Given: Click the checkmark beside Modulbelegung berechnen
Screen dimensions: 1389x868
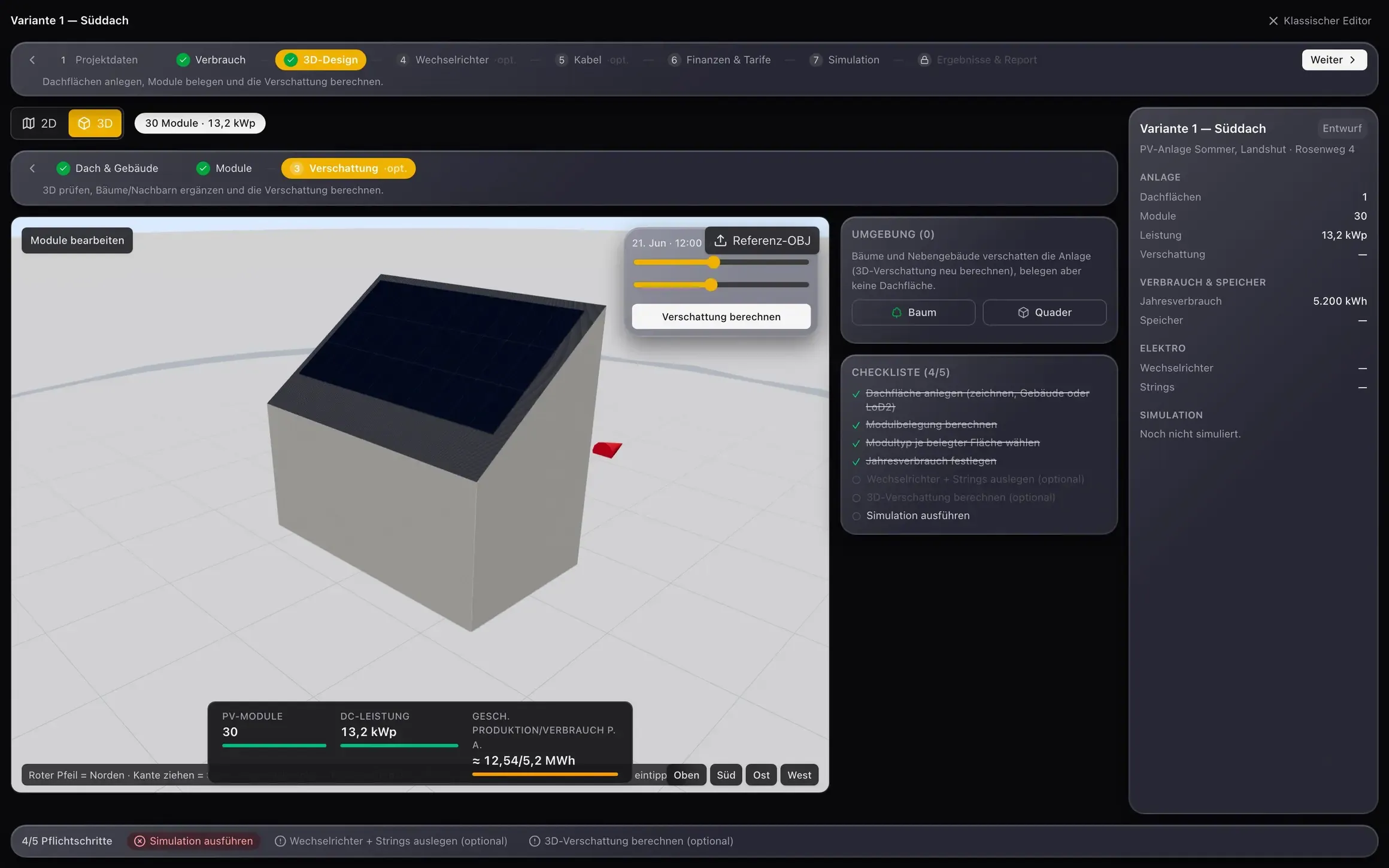Looking at the screenshot, I should pyautogui.click(x=856, y=425).
